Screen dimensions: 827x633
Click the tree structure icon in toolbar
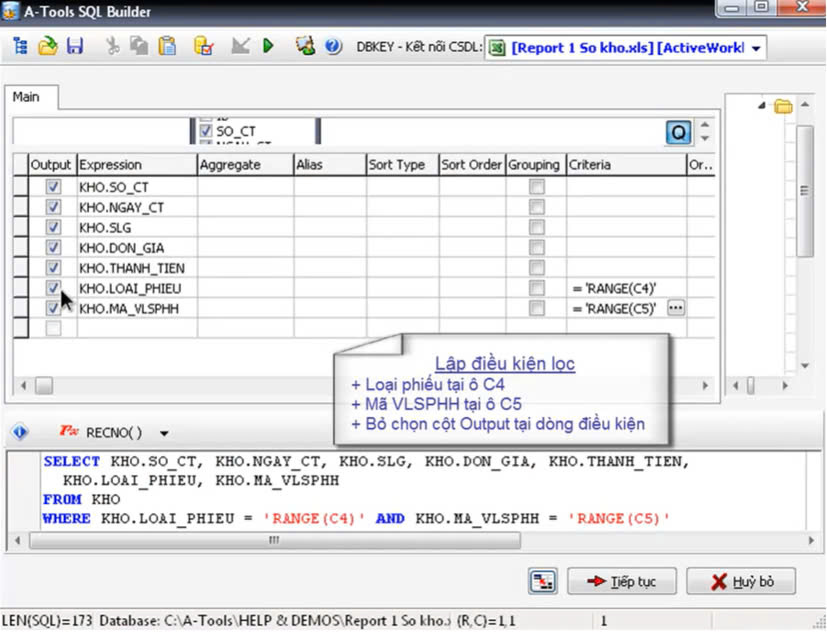coord(20,46)
